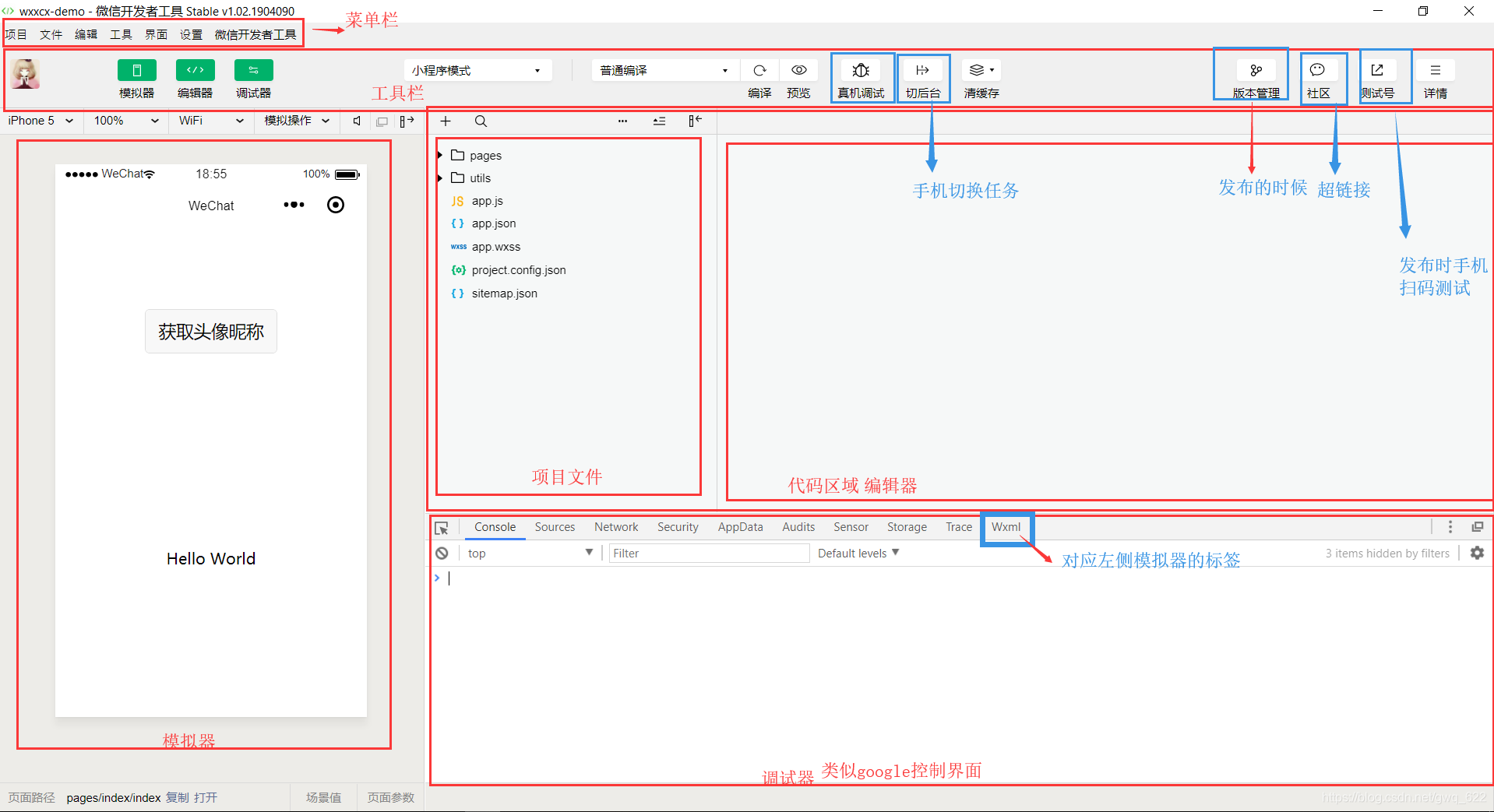Click the collapse file tree icon
This screenshot has height=812, width=1494.
click(659, 121)
